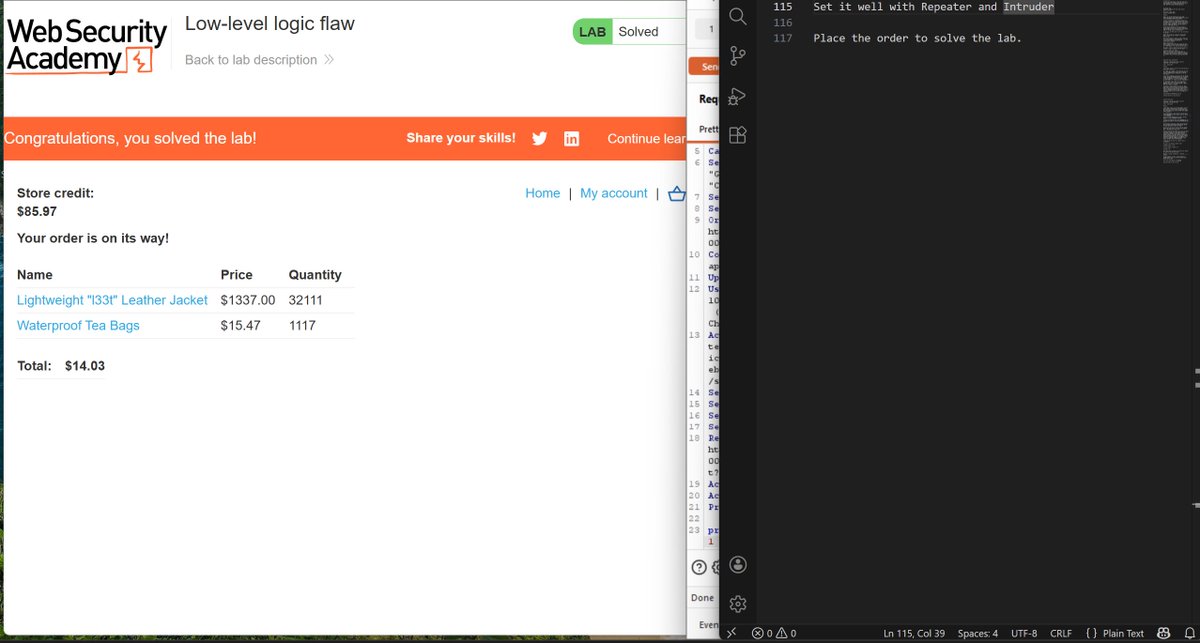Open the shopping cart on the store page

pyautogui.click(x=677, y=193)
